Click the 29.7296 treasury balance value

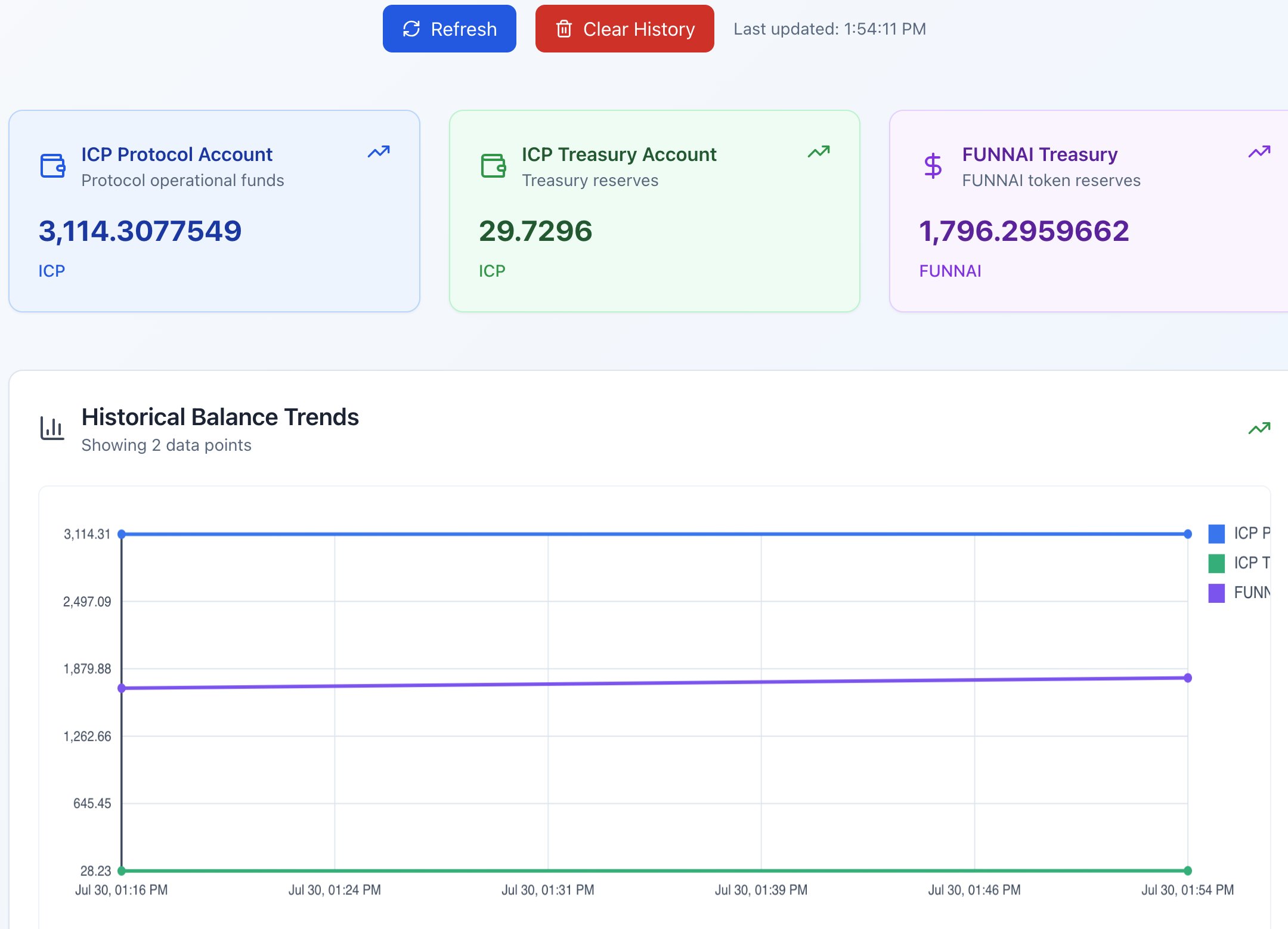(x=535, y=231)
